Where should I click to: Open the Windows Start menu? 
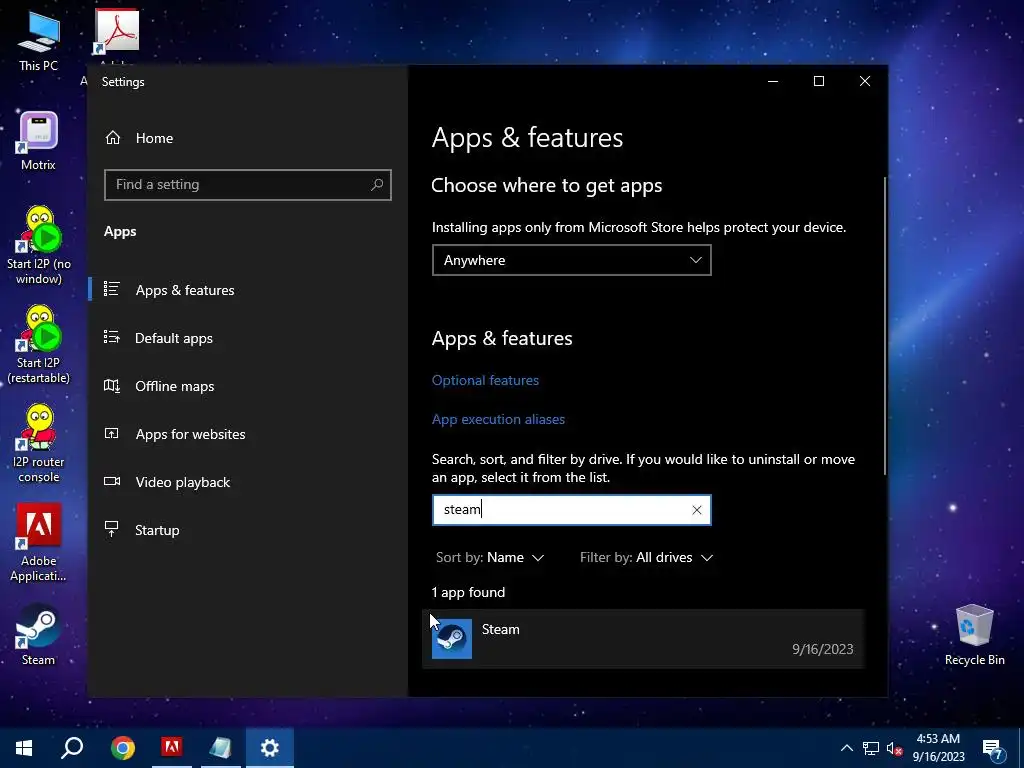click(x=24, y=748)
